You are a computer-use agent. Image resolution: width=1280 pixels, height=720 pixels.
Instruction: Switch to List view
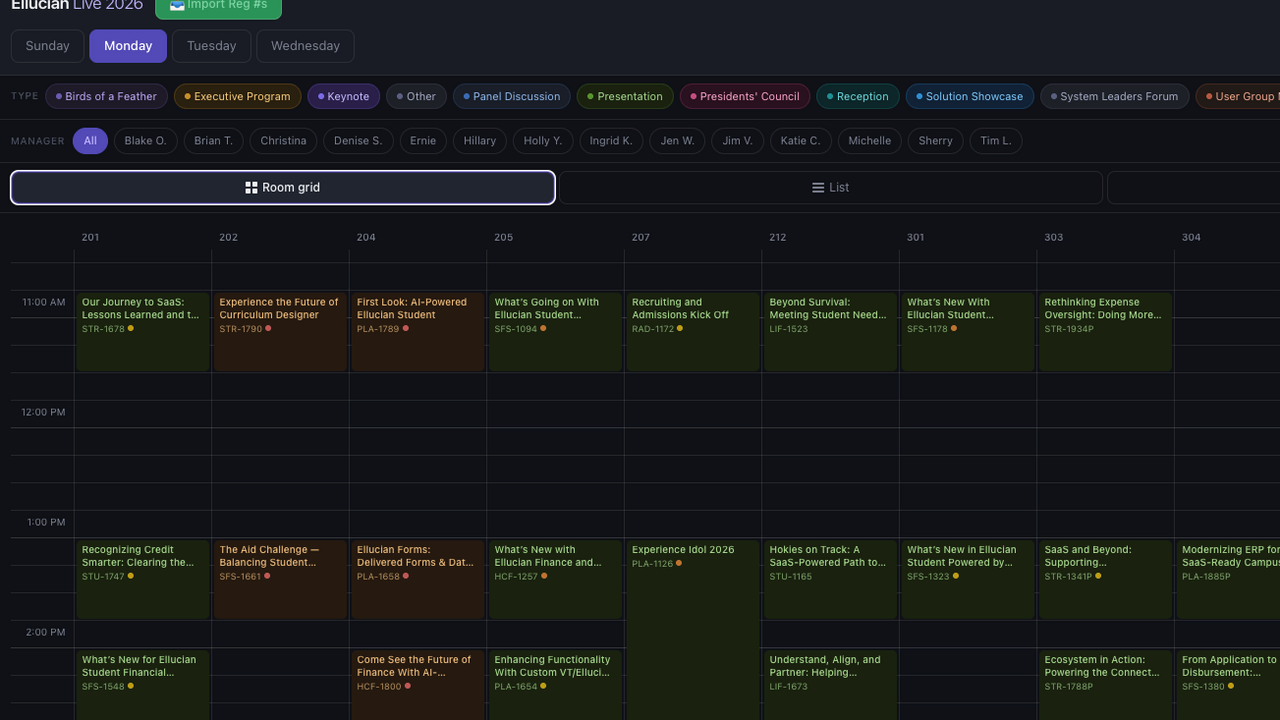[x=830, y=188]
